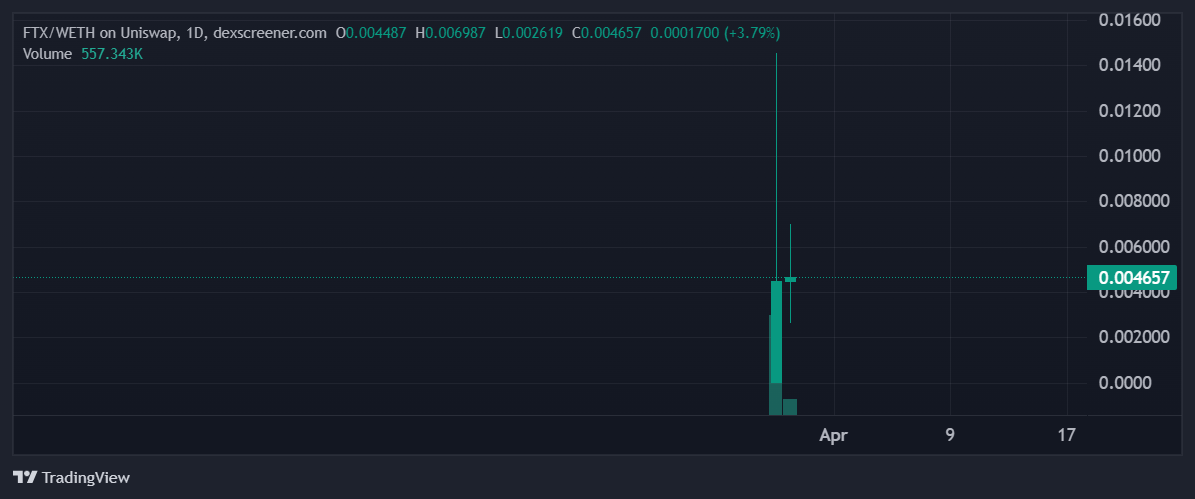Click the TradingView logo
The width and height of the screenshot is (1195, 499).
25,478
